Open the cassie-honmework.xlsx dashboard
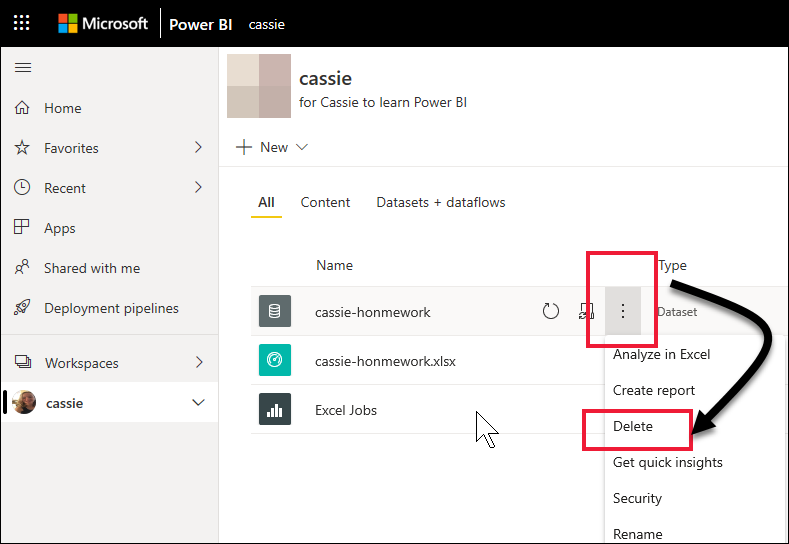Screen dimensions: 789x544 click(x=385, y=361)
